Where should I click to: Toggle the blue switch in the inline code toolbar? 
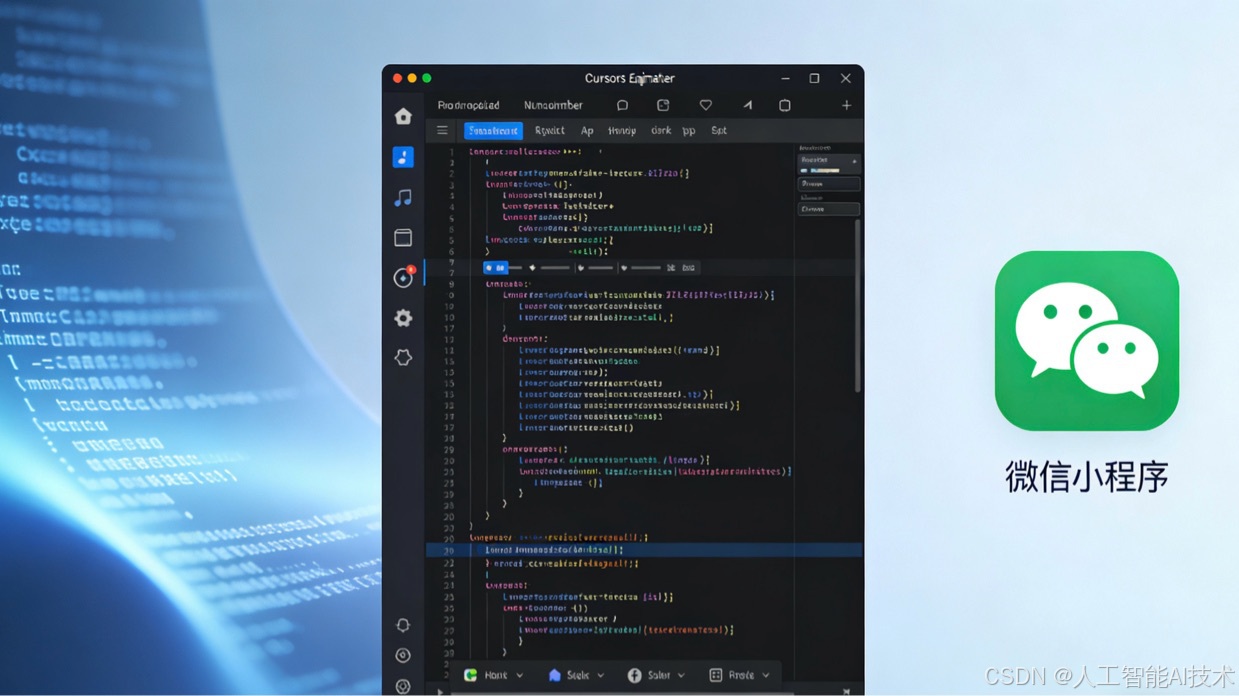[495, 268]
